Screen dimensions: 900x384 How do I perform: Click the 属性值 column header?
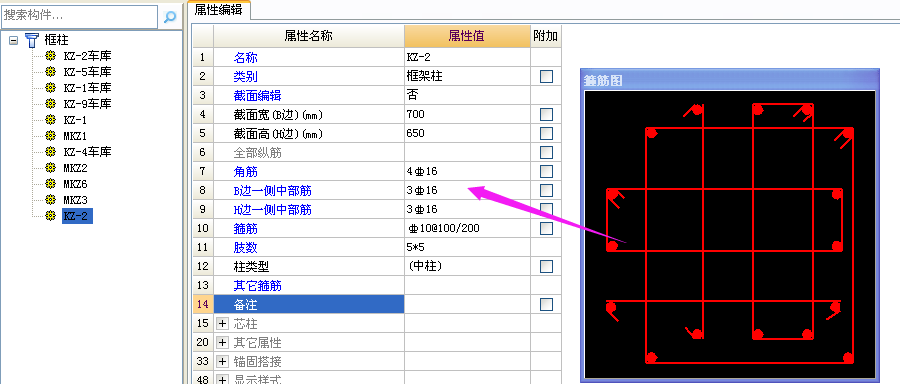tap(467, 36)
